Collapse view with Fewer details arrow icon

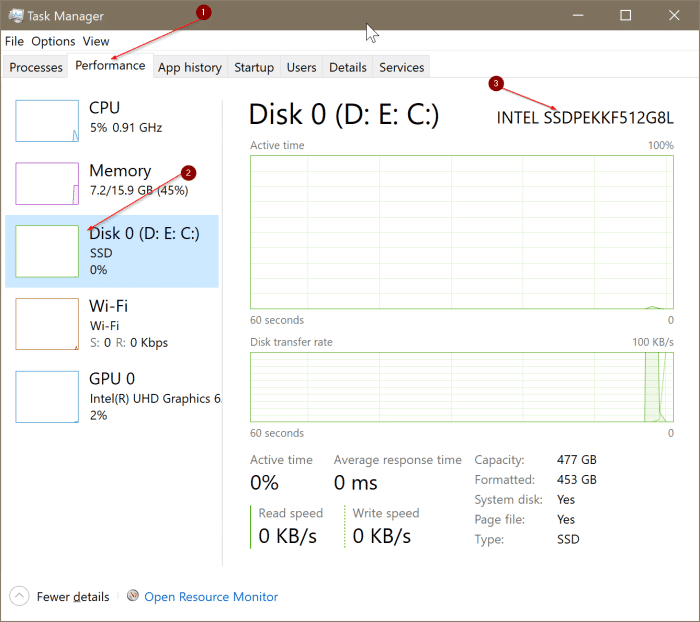pos(19,596)
